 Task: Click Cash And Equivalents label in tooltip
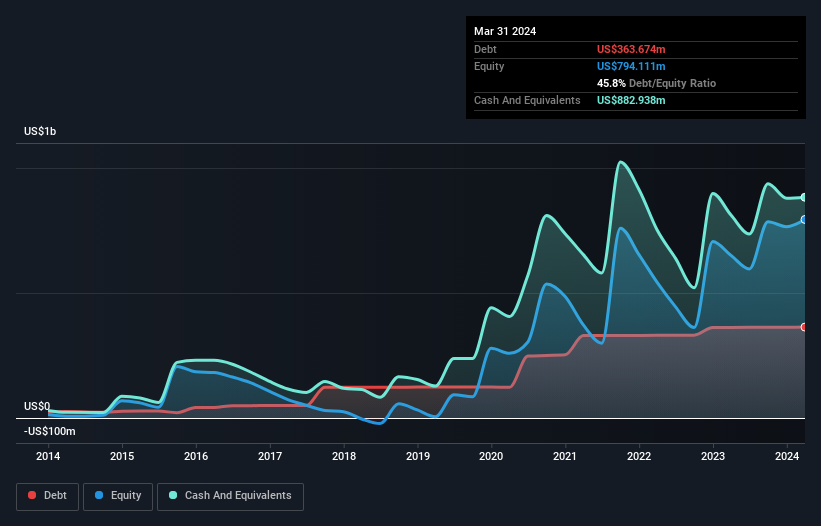[x=527, y=100]
